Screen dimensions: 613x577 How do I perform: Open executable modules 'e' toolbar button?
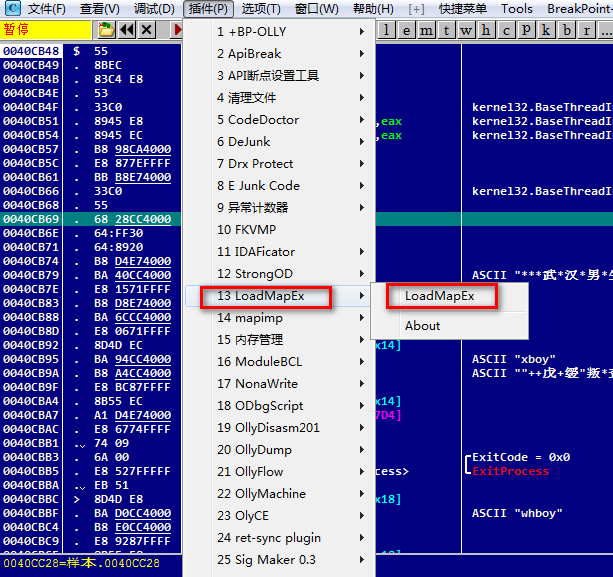(405, 30)
